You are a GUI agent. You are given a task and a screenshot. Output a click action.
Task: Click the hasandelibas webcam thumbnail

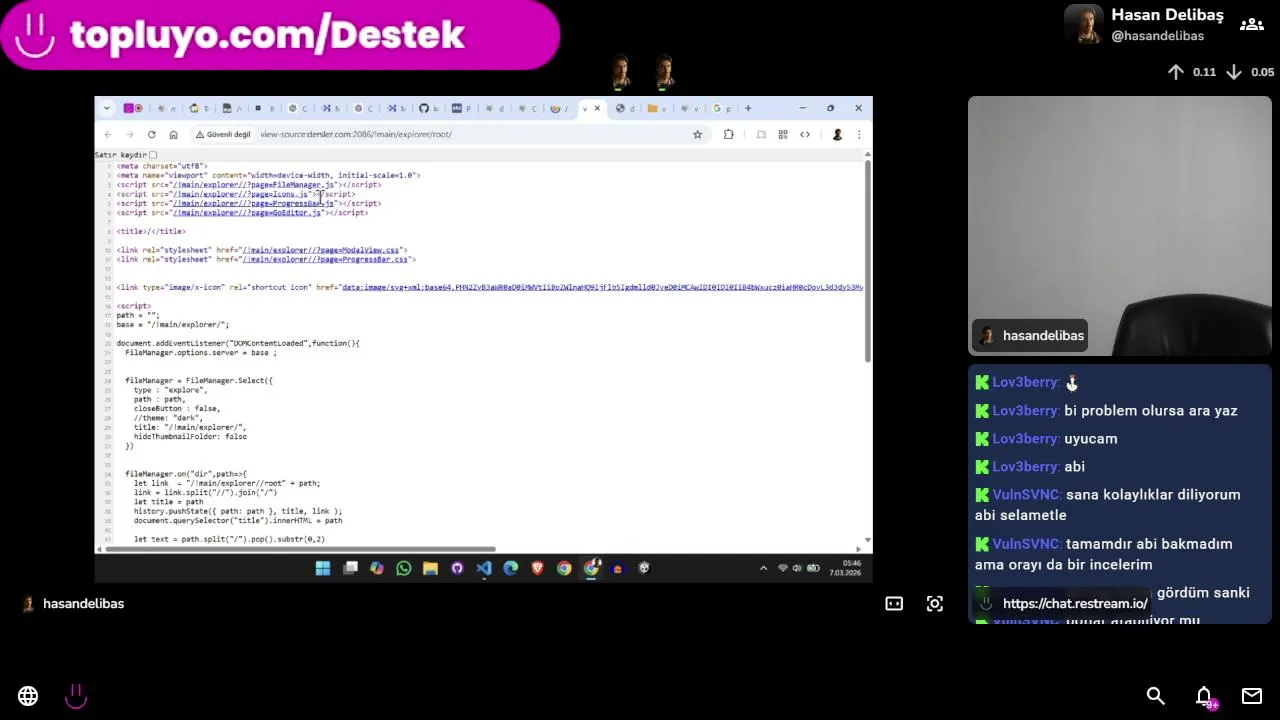click(x=1120, y=226)
